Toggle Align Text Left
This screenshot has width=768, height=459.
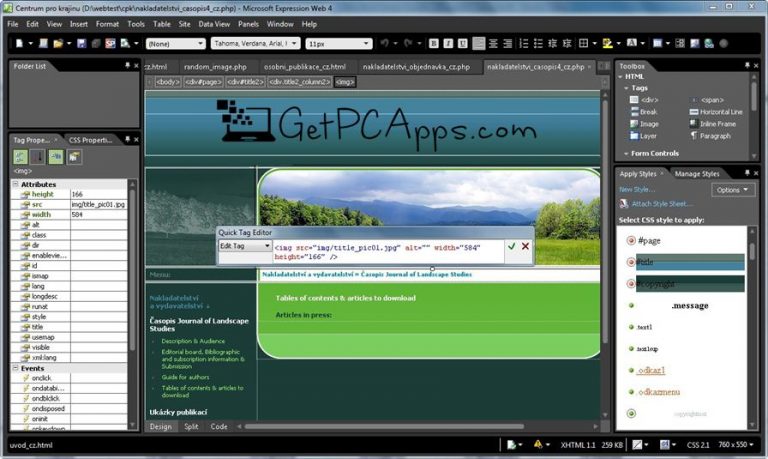point(479,44)
